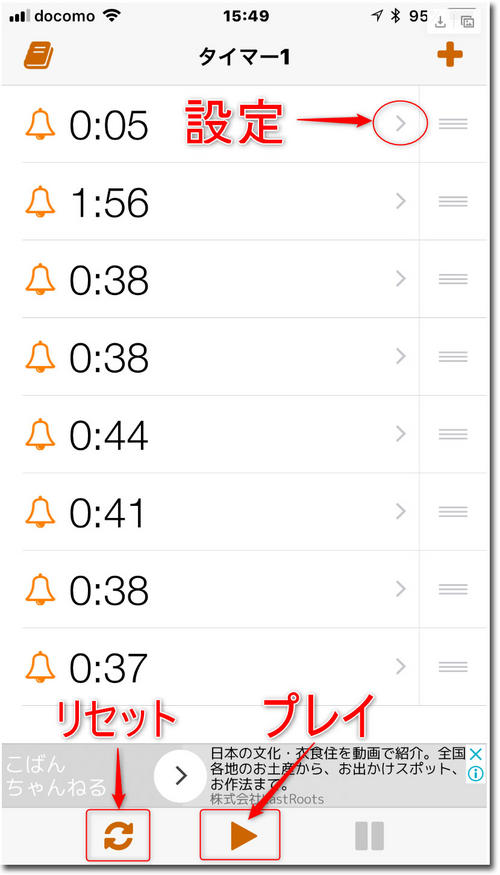Toggle the bell on the 0:05 timer
This screenshot has width=500, height=875.
tap(40, 124)
